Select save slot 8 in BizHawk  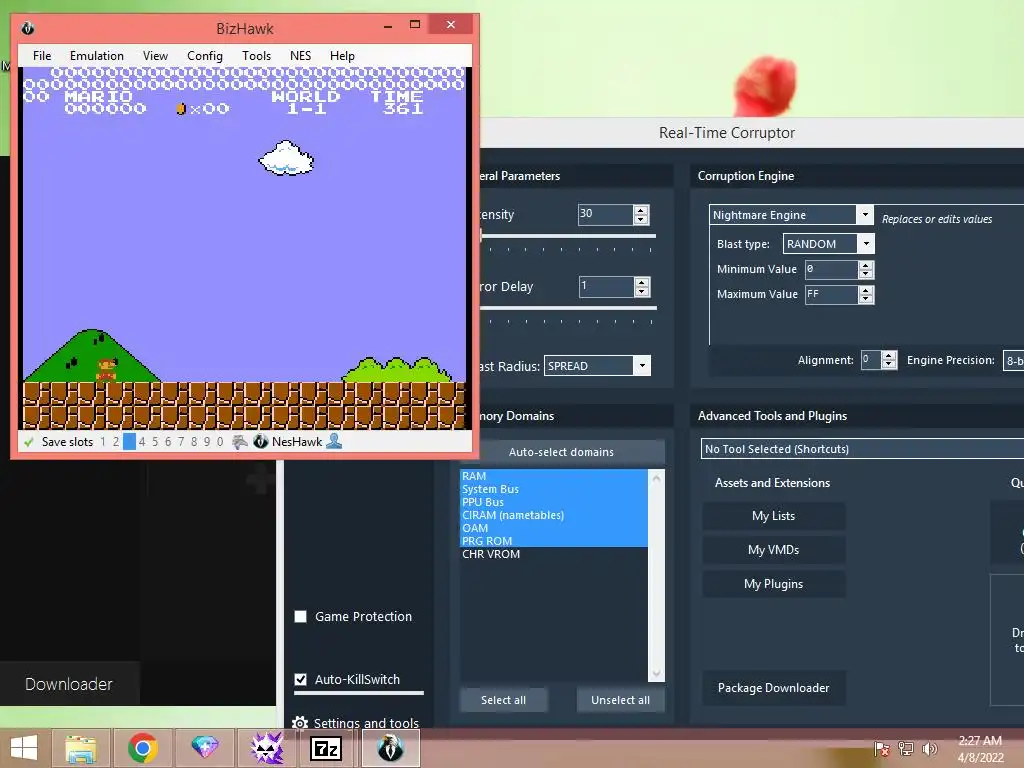click(194, 442)
